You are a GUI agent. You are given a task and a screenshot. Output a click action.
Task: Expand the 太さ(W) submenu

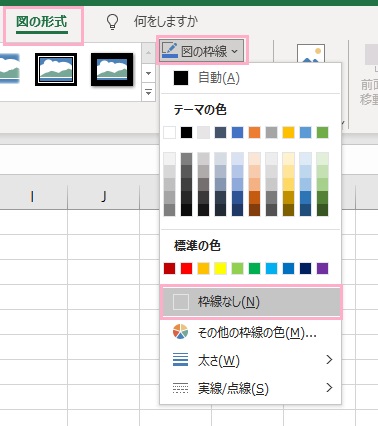250,360
